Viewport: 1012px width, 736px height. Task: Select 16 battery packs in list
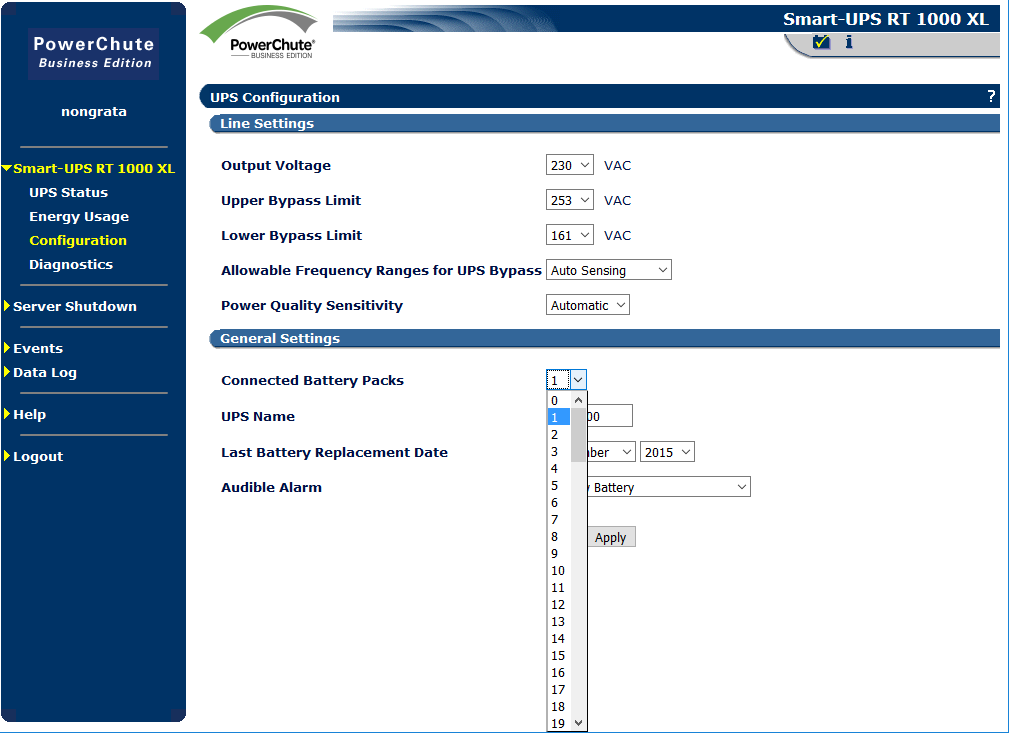(x=559, y=672)
